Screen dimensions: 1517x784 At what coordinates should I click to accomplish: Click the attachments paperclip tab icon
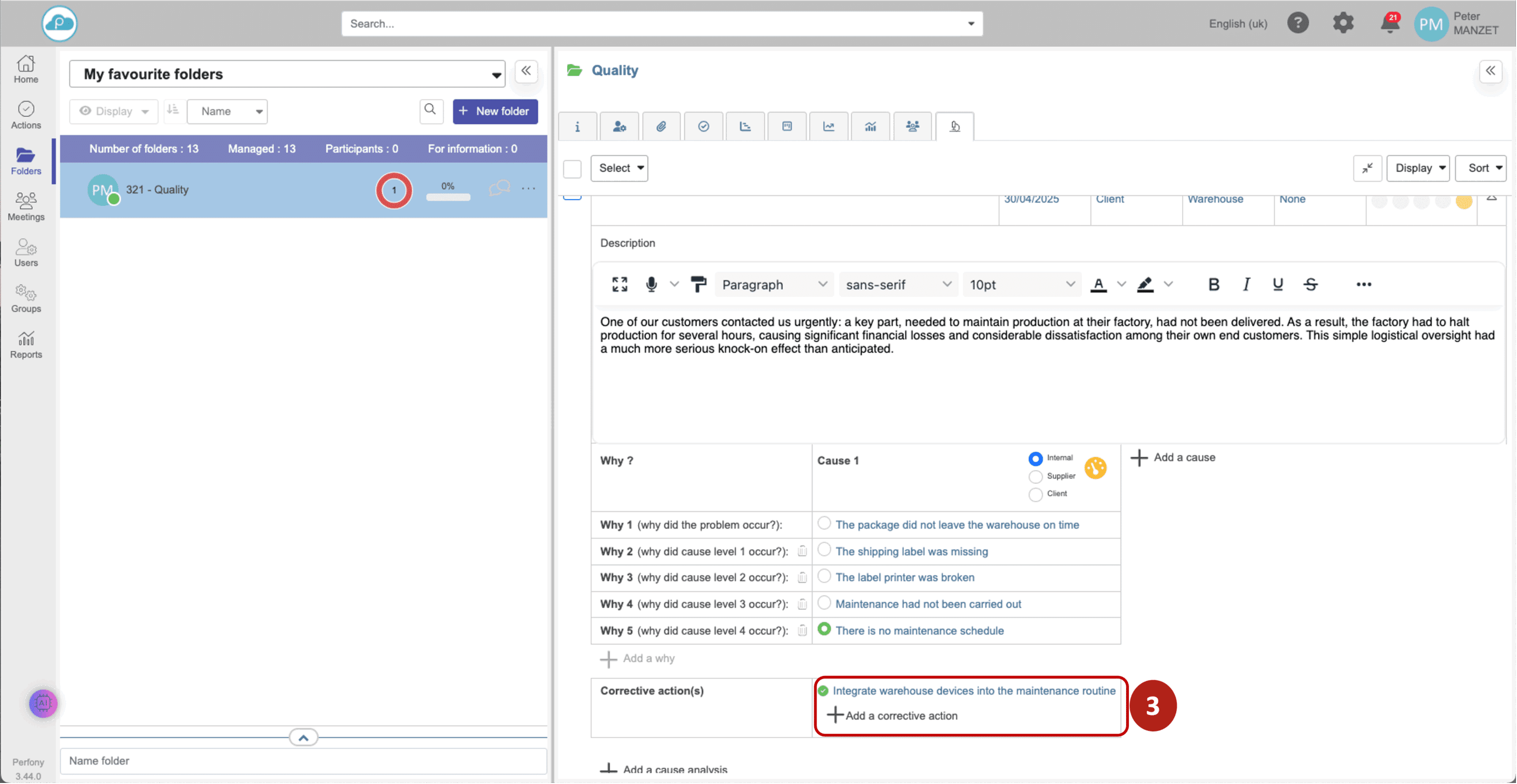662,126
